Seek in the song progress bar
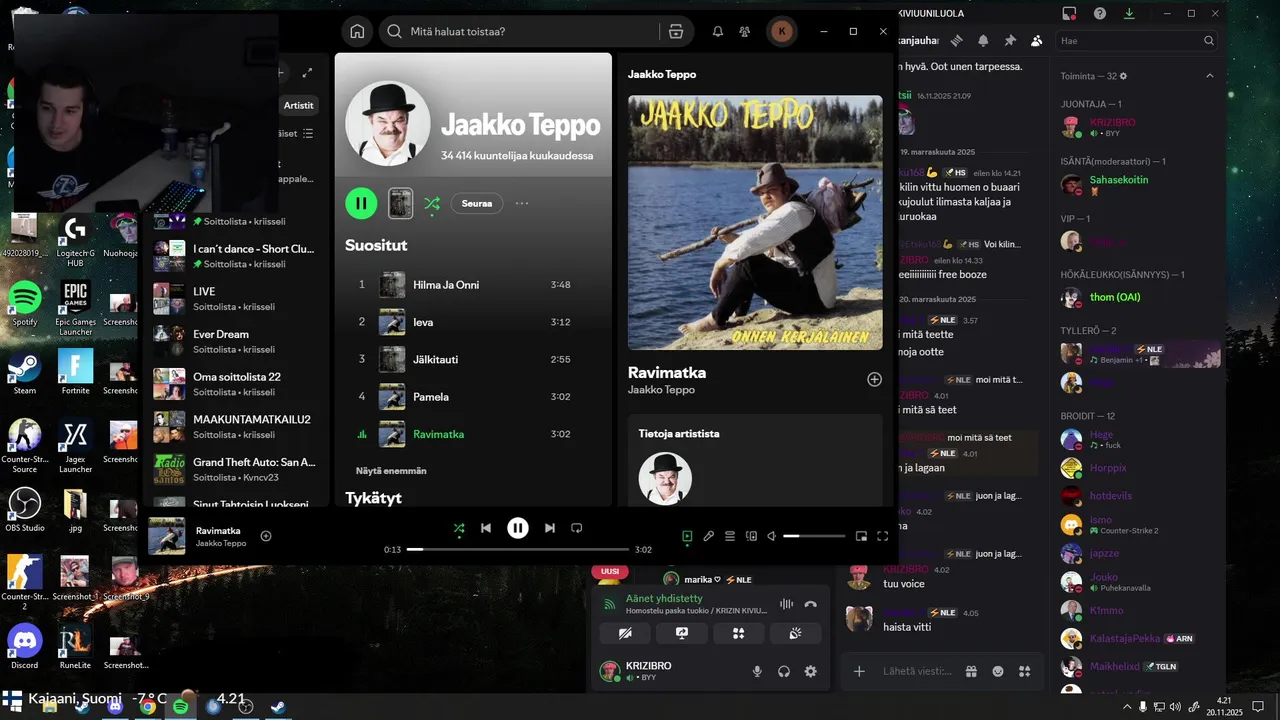Viewport: 1280px width, 720px height. [x=518, y=549]
